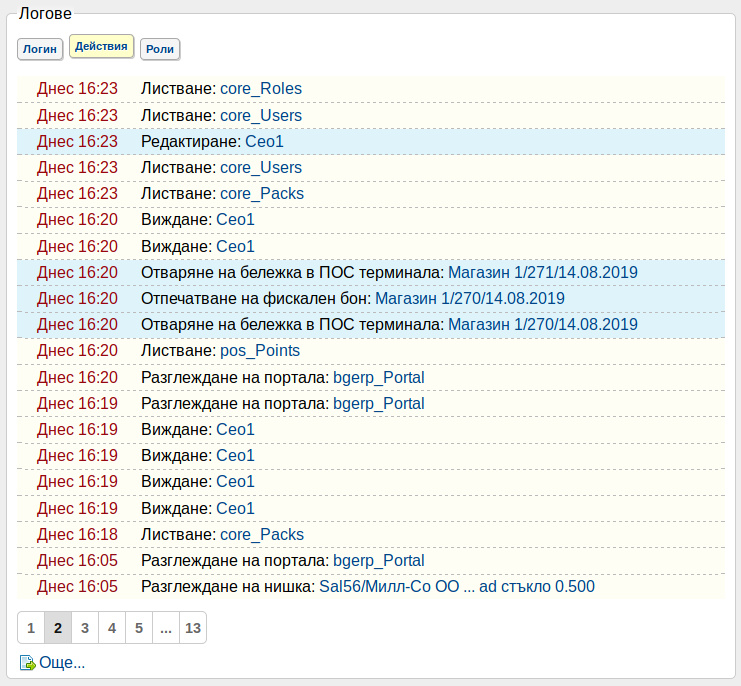Open fiscal receipt Магазин 1/270/14.08.2019 link
Viewport: 741px width, 686px height.
click(x=470, y=298)
